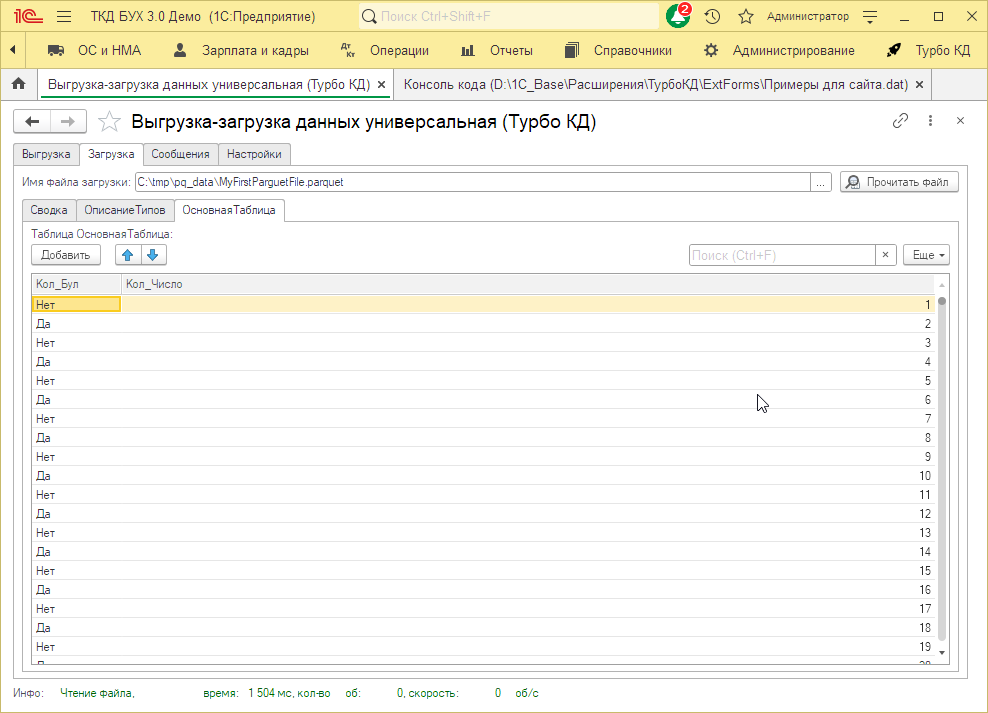Click the Добавить button
988x713 pixels.
(x=66, y=255)
